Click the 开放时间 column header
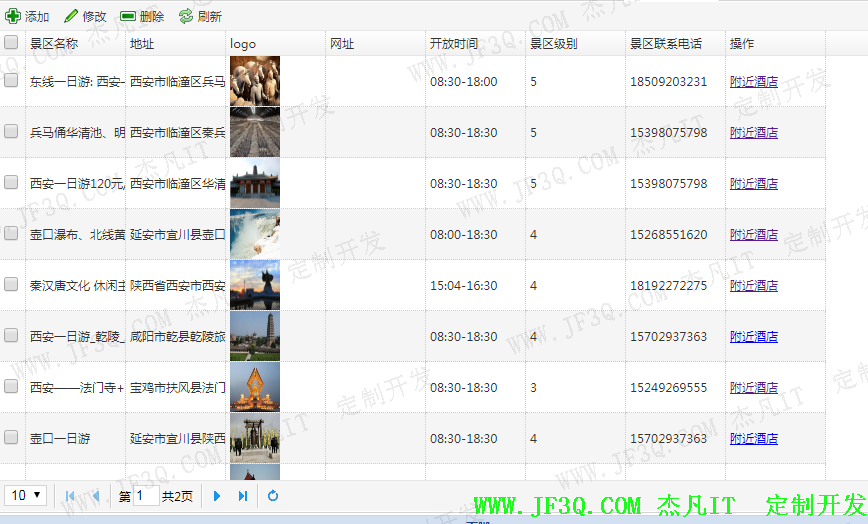Screen dimensions: 868x524 coord(454,44)
